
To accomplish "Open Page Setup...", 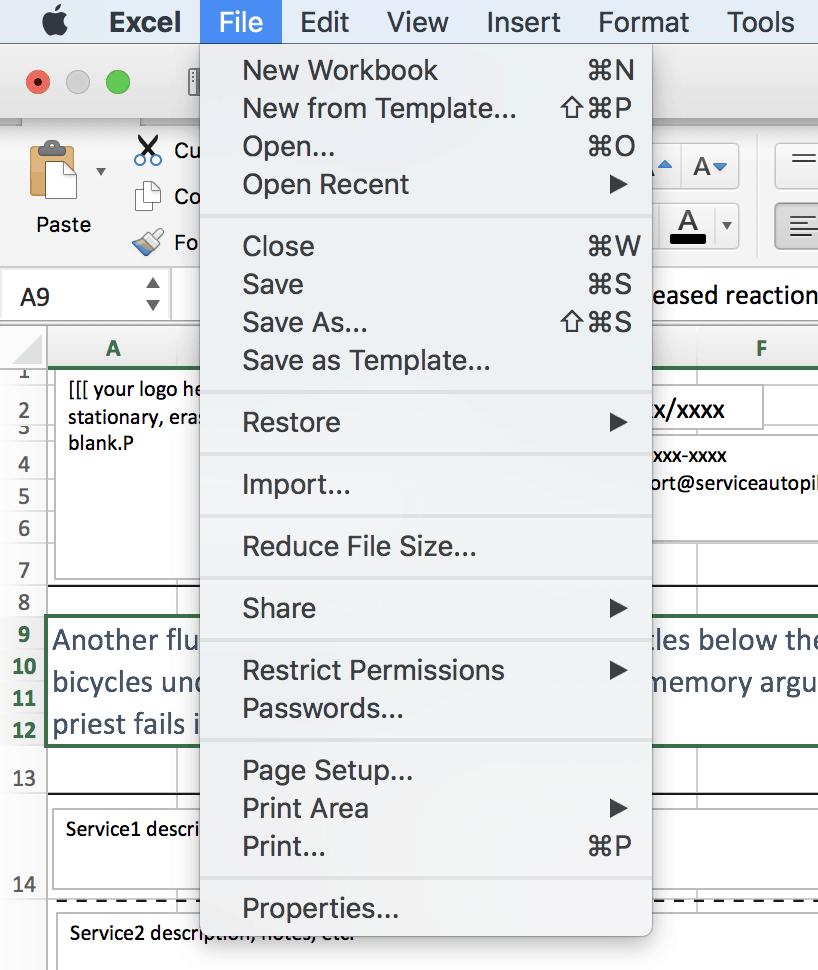I will point(426,770).
